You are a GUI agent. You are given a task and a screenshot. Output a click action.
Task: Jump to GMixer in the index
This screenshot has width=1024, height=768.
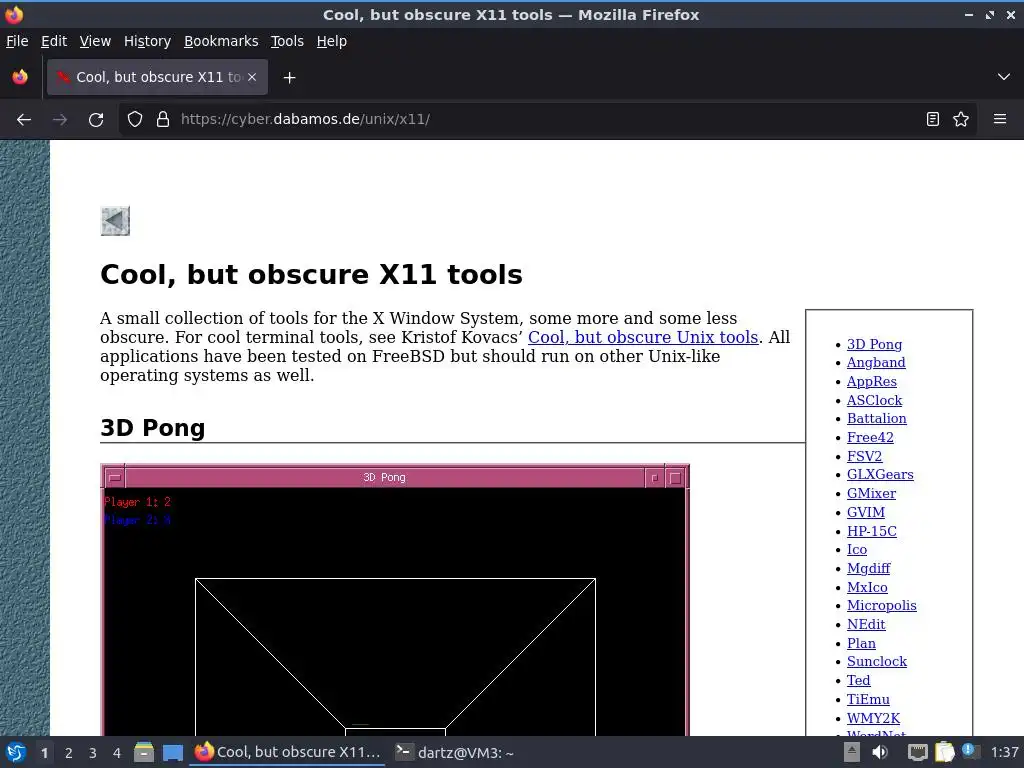tap(872, 494)
